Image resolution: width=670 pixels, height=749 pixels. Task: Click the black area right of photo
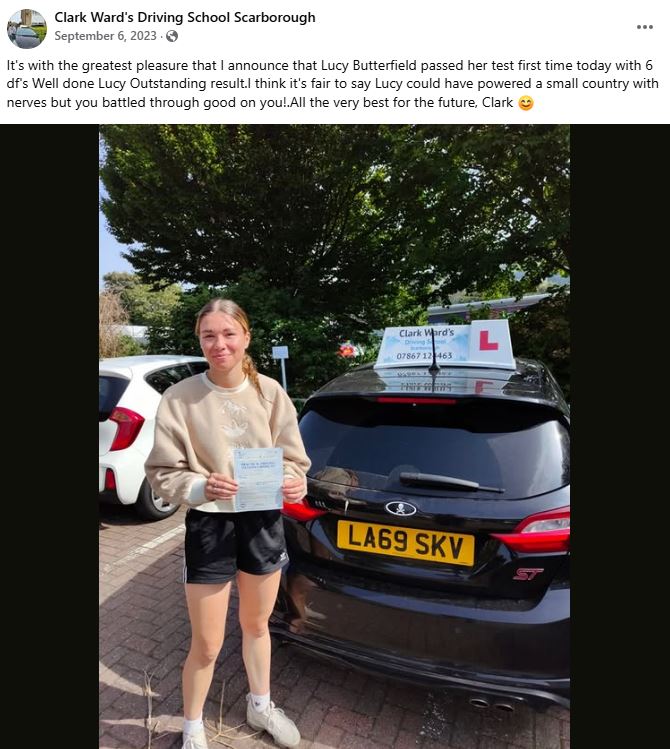pos(620,437)
